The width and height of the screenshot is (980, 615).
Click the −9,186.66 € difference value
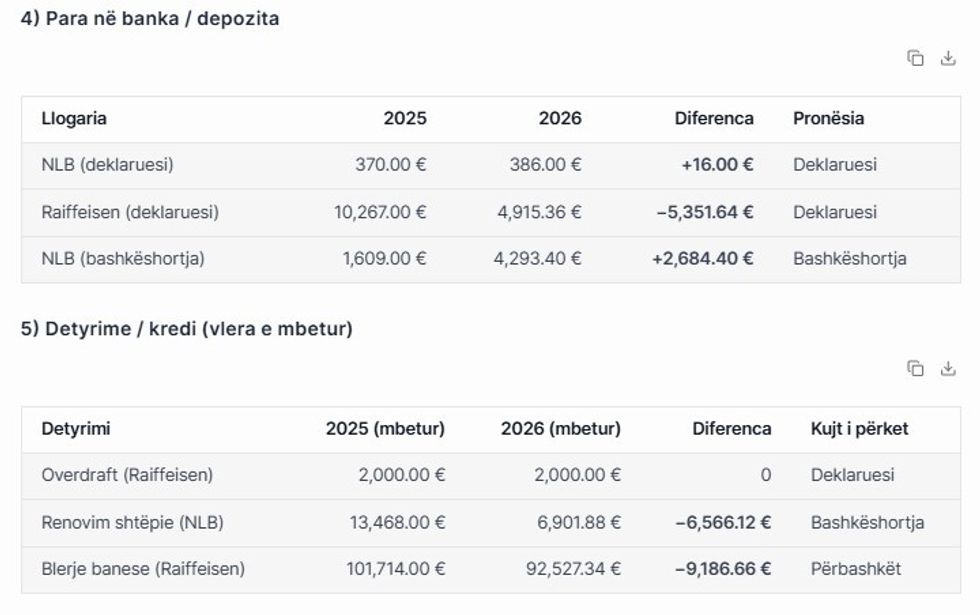click(x=722, y=569)
